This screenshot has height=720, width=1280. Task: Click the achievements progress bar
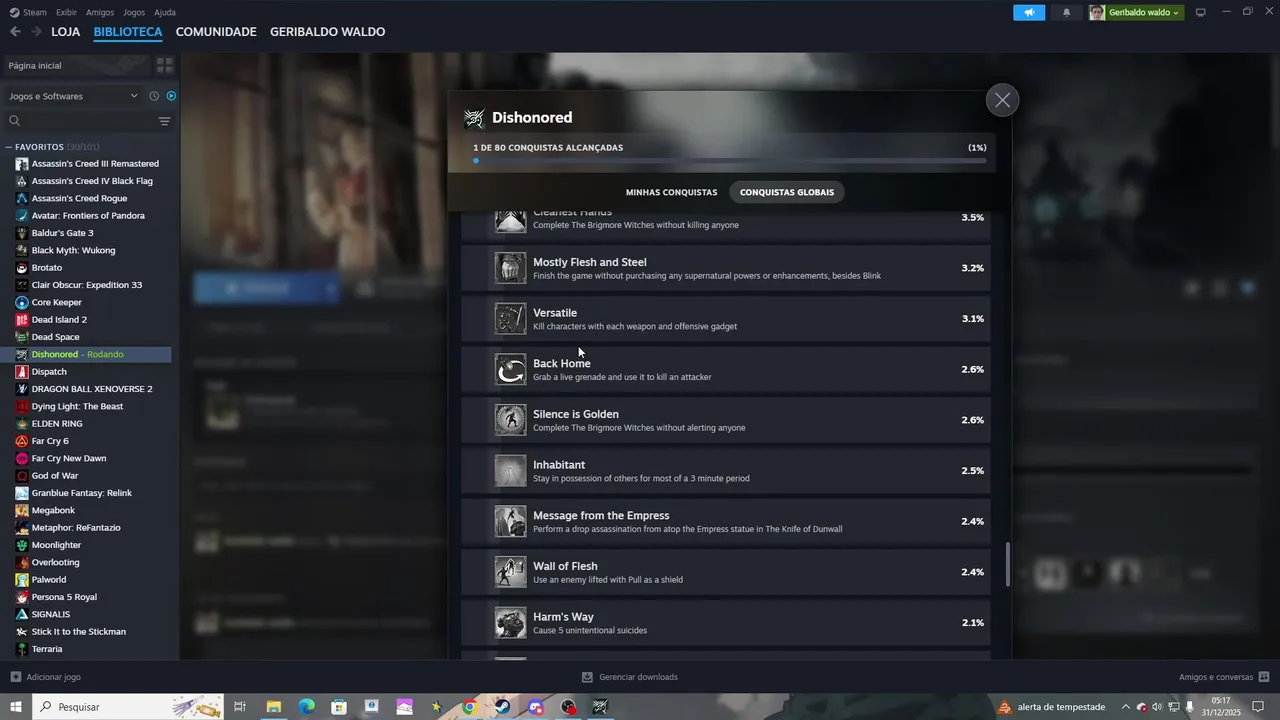point(730,160)
